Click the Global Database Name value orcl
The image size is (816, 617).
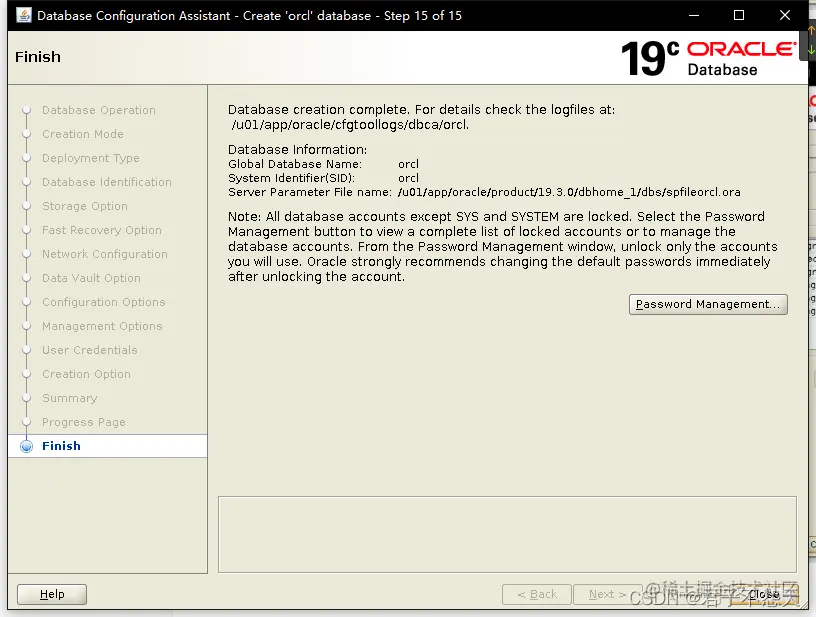[409, 164]
